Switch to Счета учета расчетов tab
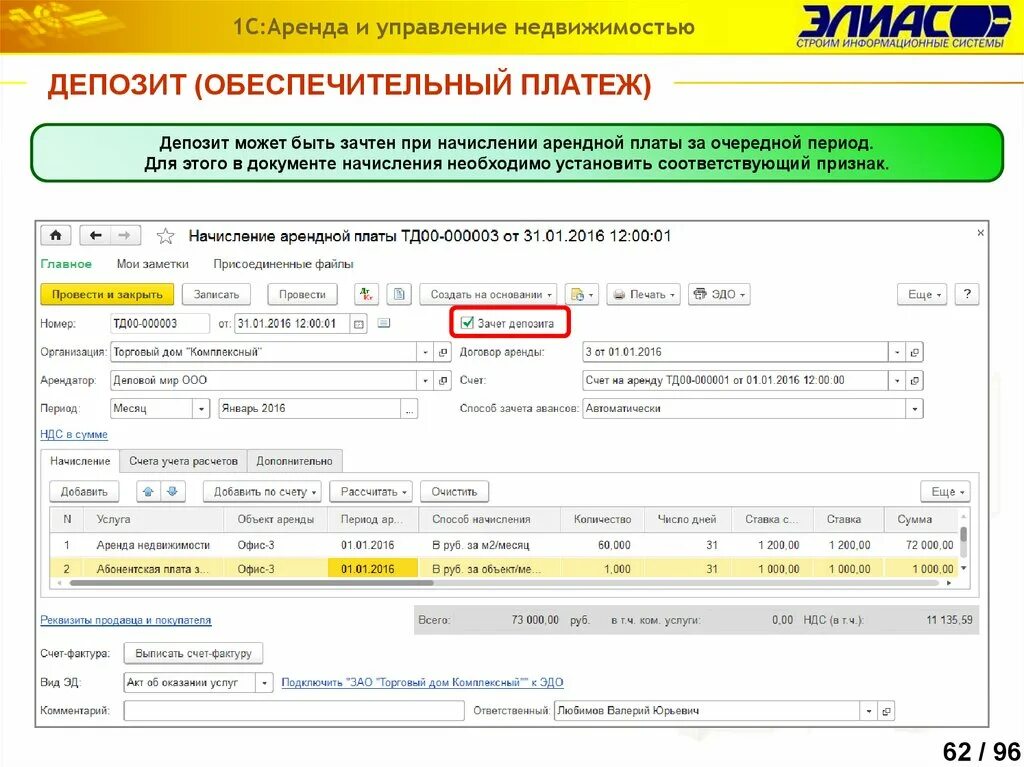This screenshot has height=767, width=1024. [x=184, y=461]
